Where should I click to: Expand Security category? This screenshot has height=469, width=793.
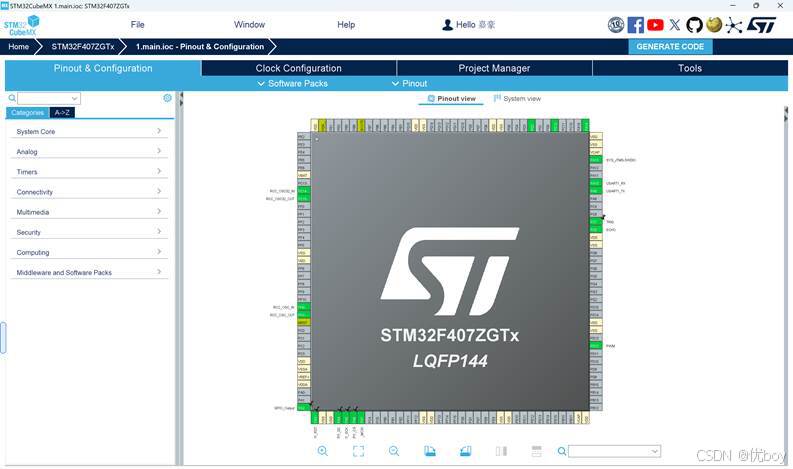89,232
